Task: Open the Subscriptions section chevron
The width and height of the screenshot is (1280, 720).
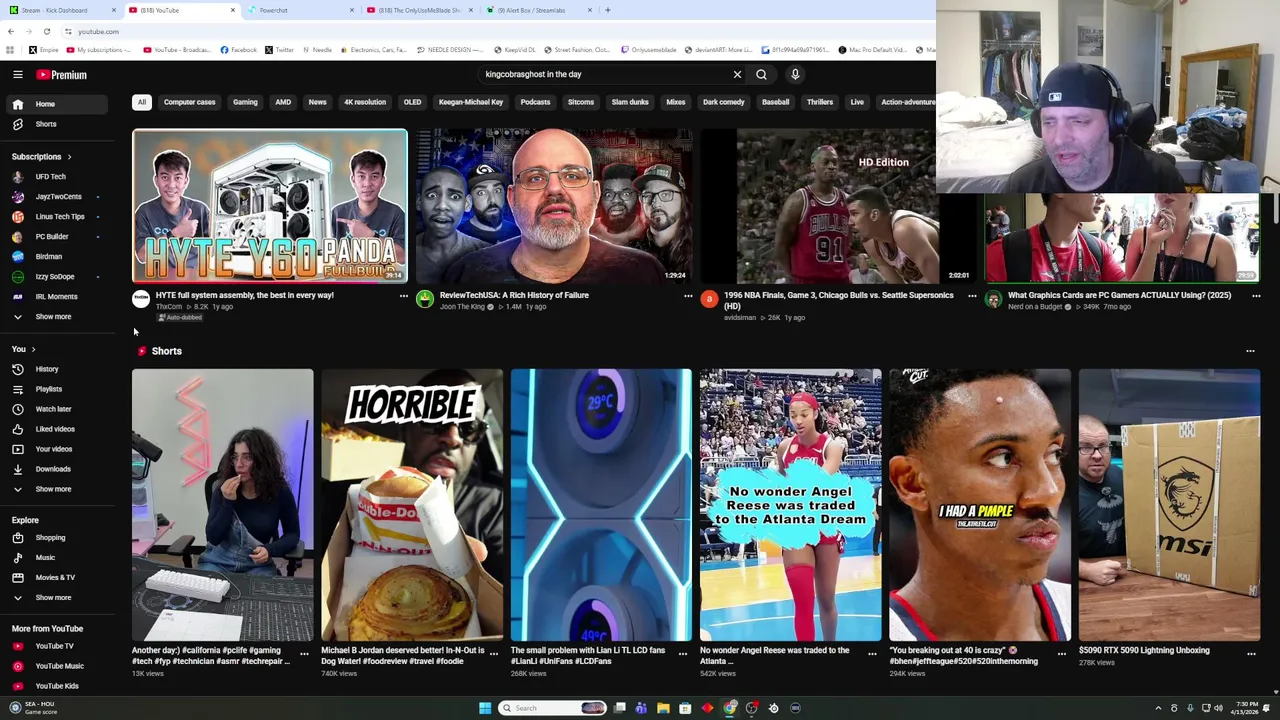Action: point(69,157)
